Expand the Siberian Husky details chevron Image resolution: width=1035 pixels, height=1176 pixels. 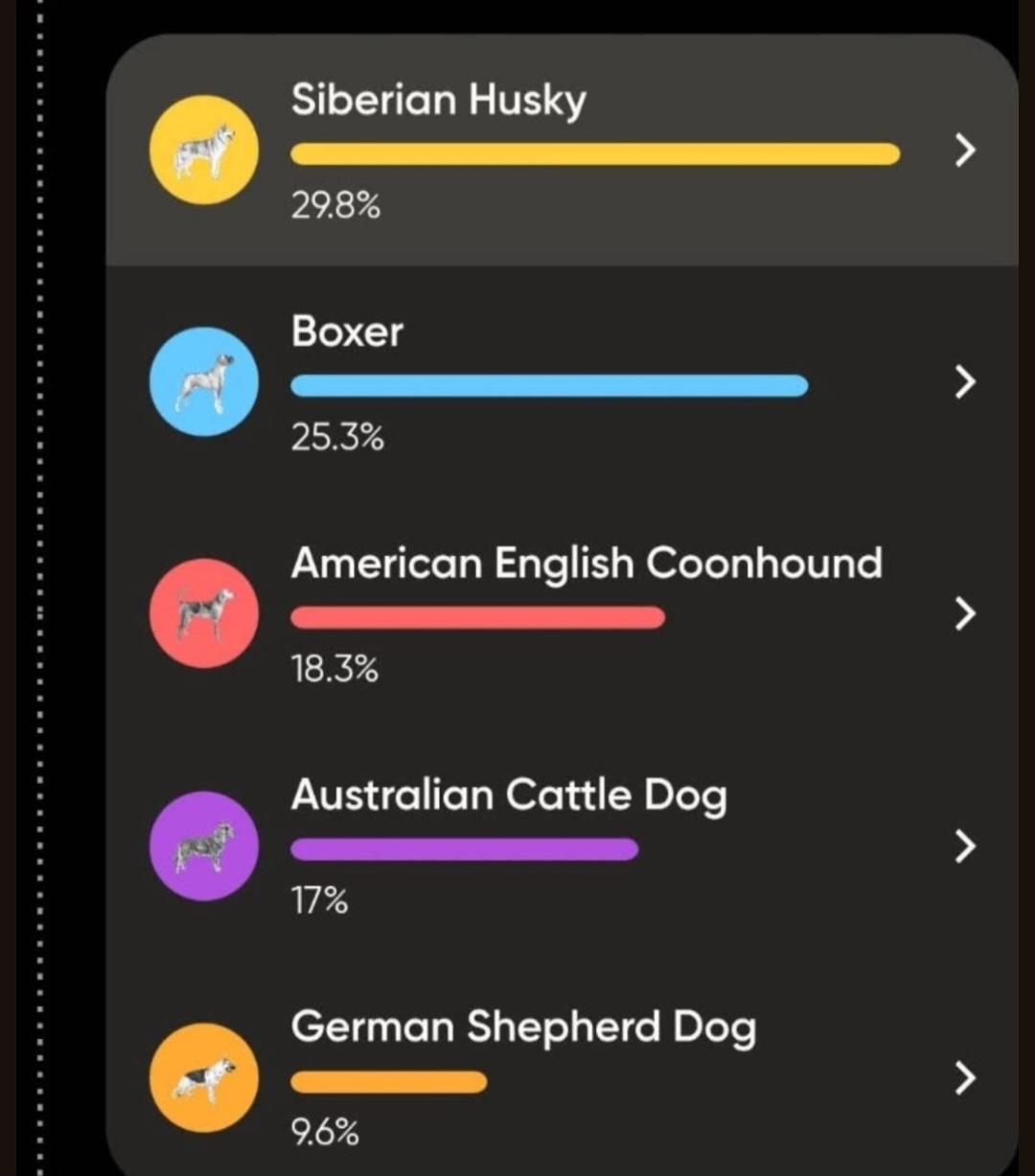965,150
